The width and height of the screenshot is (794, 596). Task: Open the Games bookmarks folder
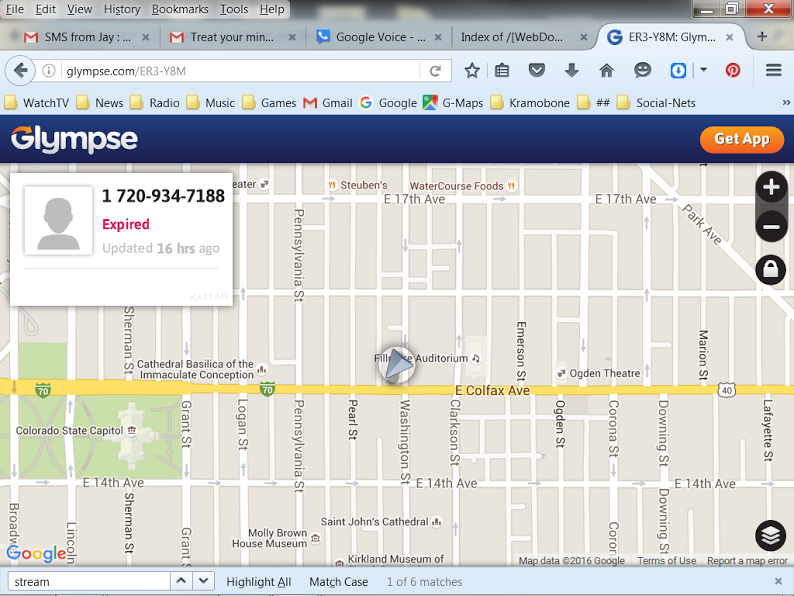pyautogui.click(x=269, y=103)
